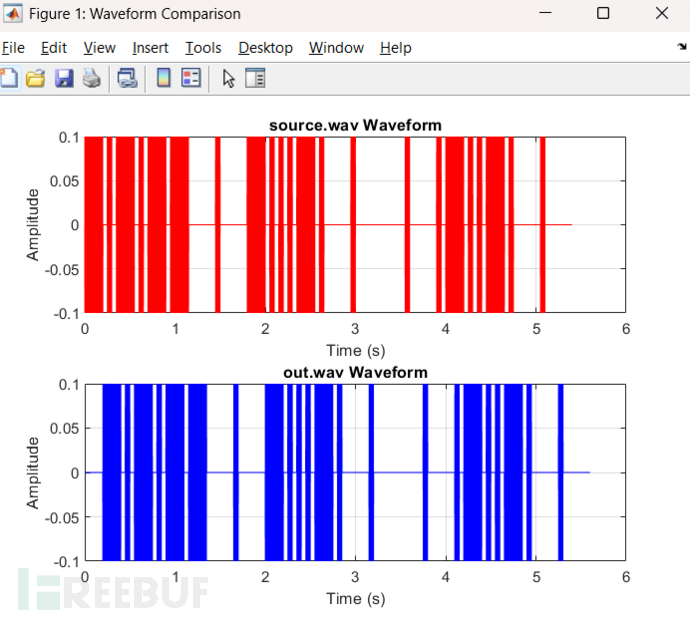
Task: Open the Help menu
Action: (x=396, y=48)
